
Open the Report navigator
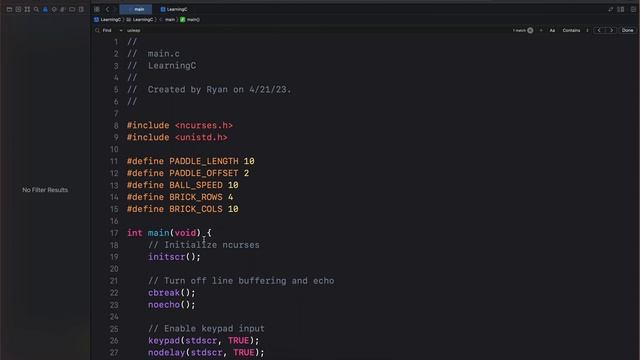pos(81,9)
